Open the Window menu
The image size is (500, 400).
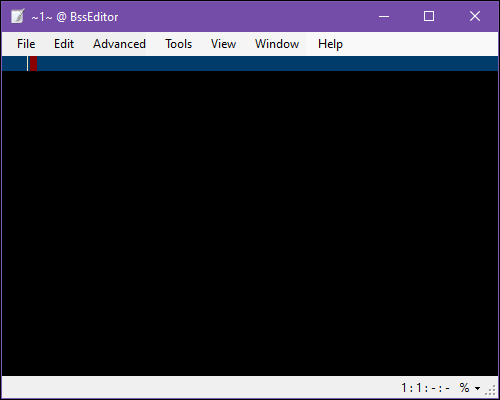tap(277, 44)
